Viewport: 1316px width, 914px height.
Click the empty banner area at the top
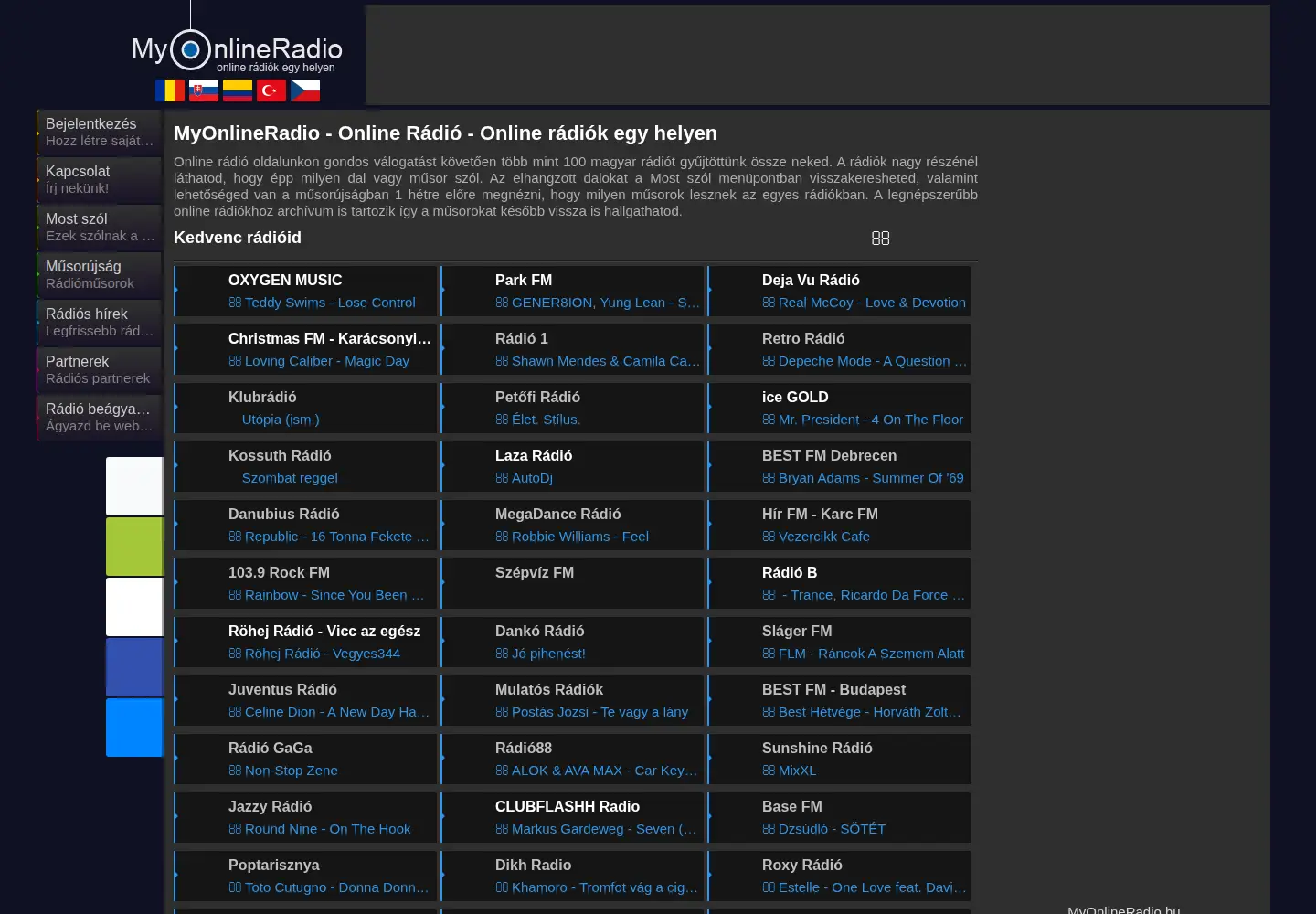(x=818, y=55)
